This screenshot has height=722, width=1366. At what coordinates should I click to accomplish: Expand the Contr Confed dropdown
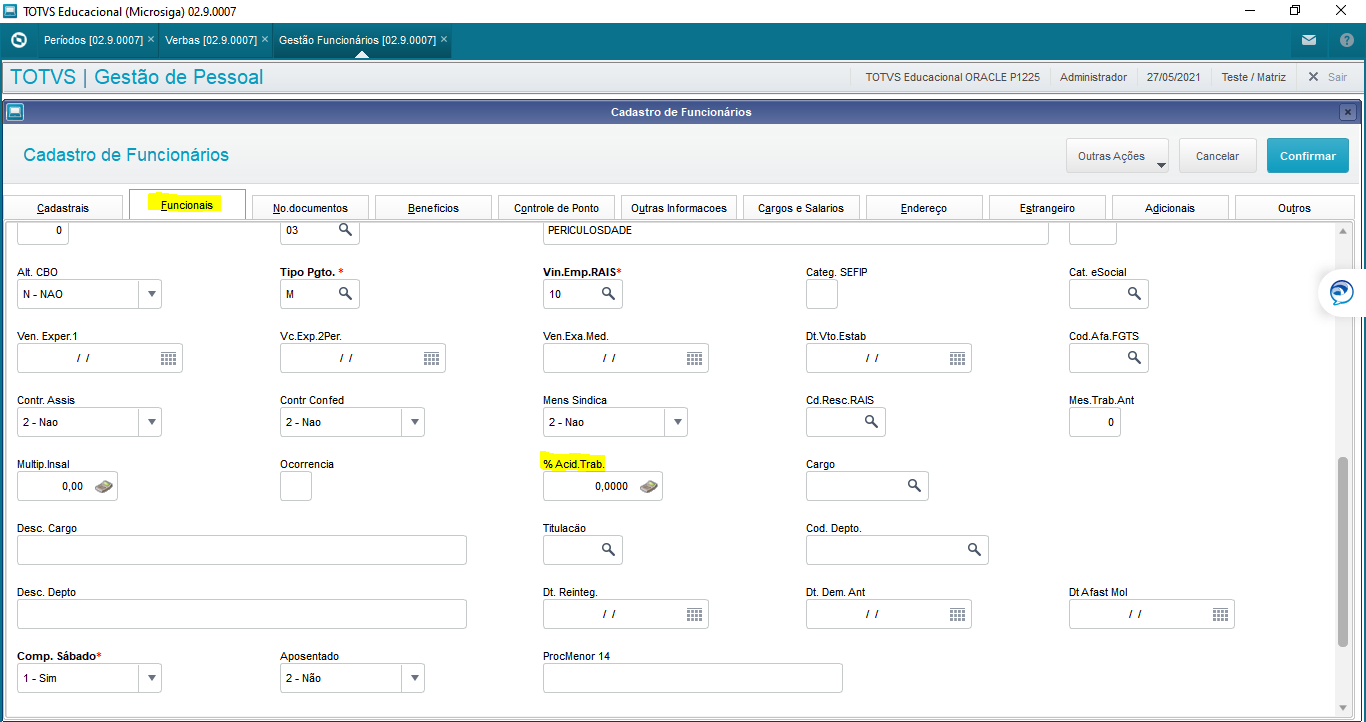click(414, 422)
